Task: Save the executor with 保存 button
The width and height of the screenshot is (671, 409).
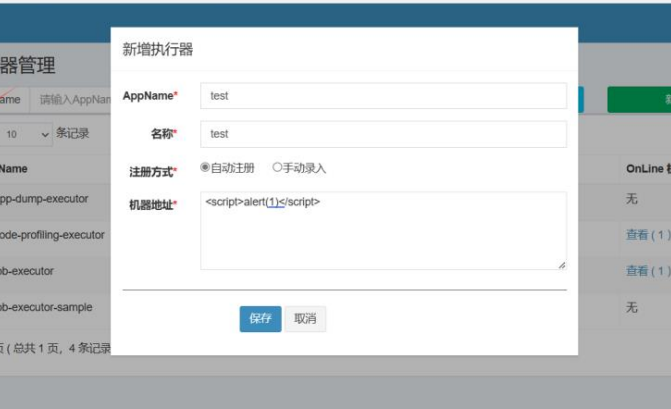Action: click(x=260, y=319)
